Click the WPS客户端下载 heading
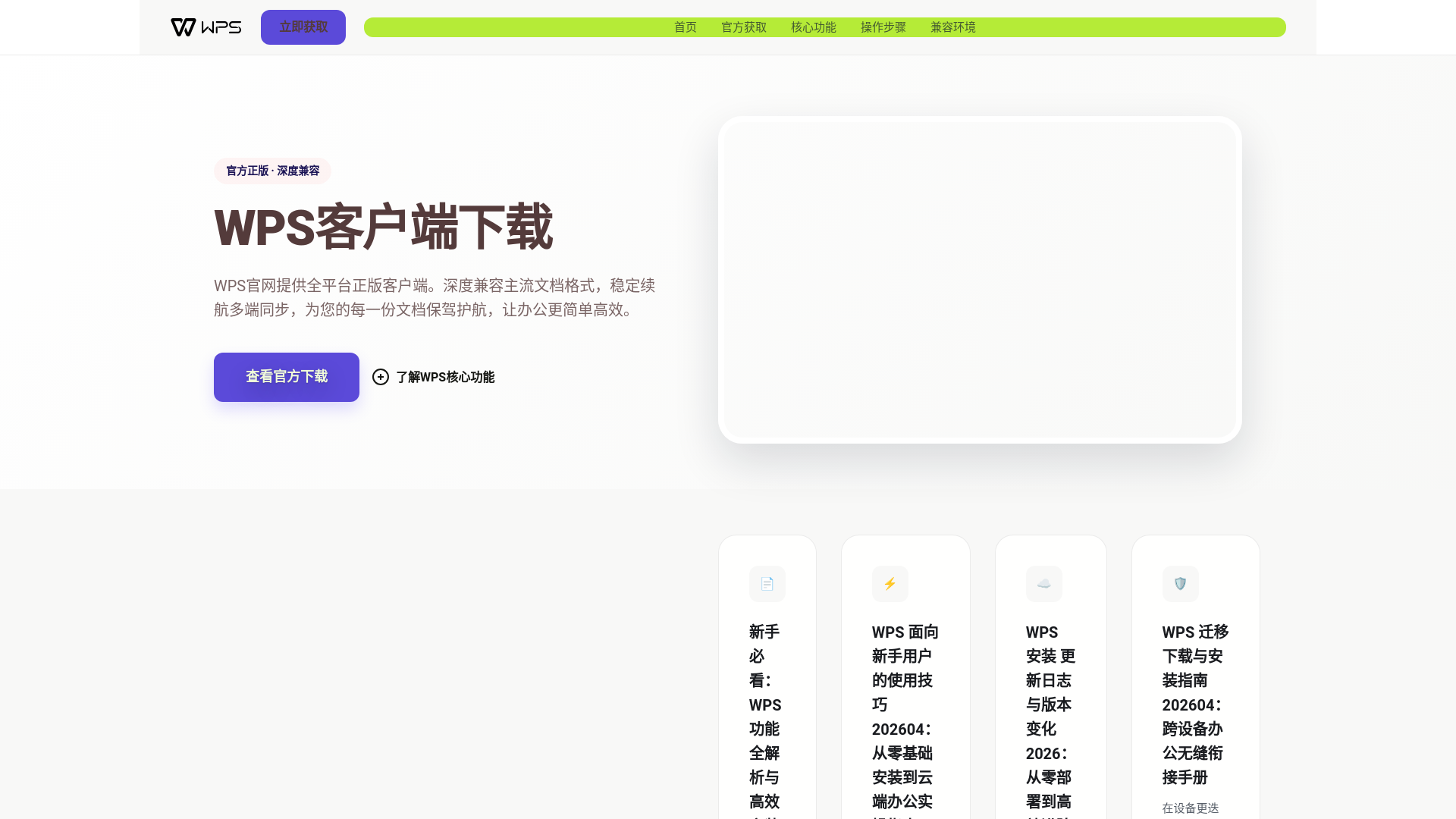Image resolution: width=1456 pixels, height=819 pixels. (x=384, y=227)
